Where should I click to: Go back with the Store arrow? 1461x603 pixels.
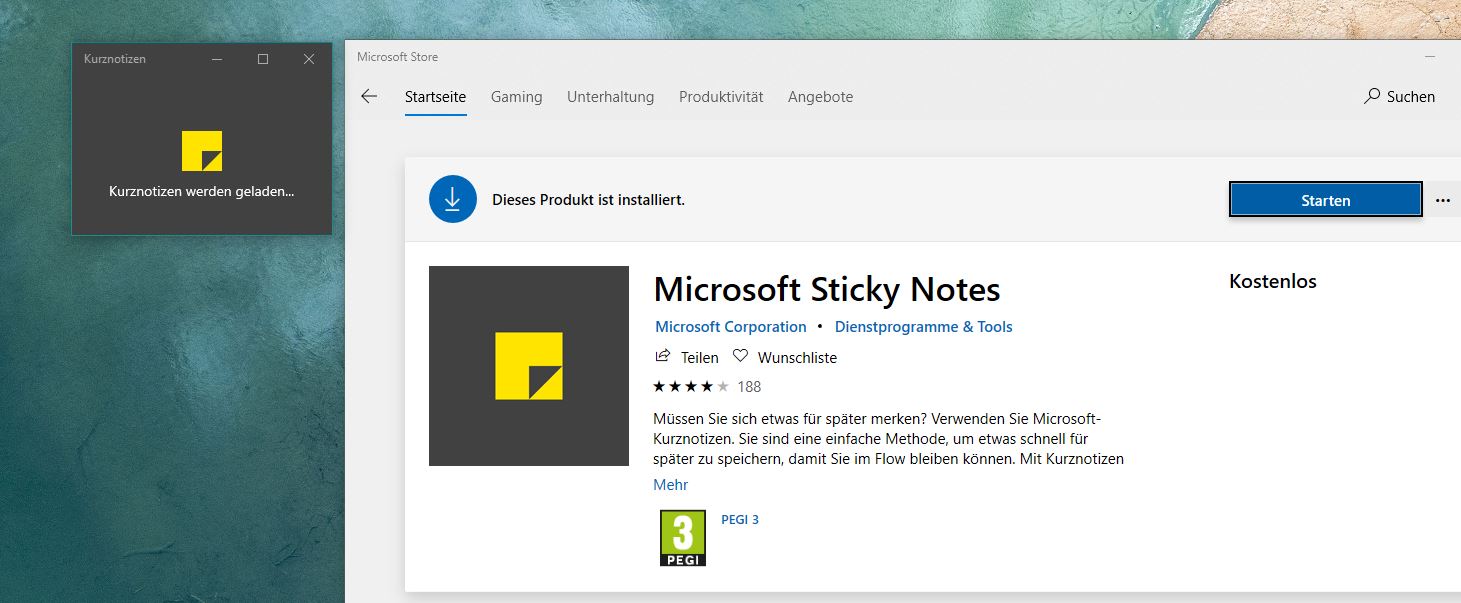pos(369,97)
